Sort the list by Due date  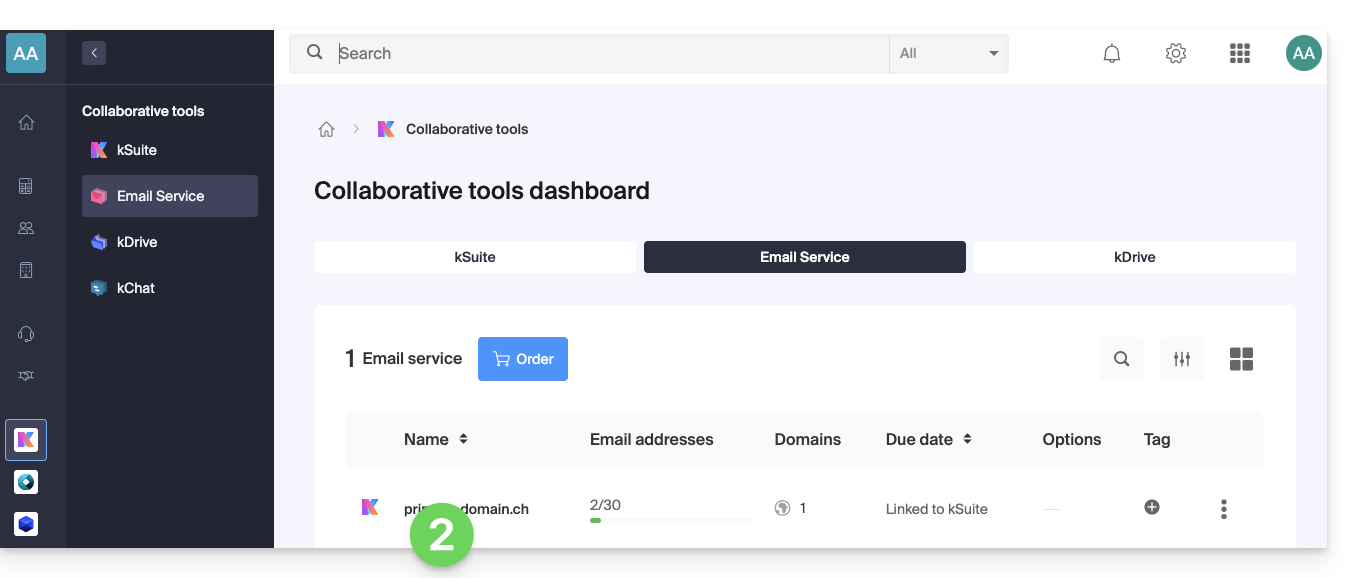coord(966,439)
